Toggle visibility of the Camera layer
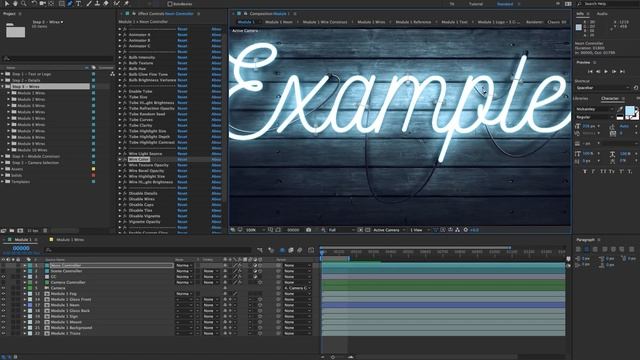Viewport: 640px width, 360px height. click(3, 288)
